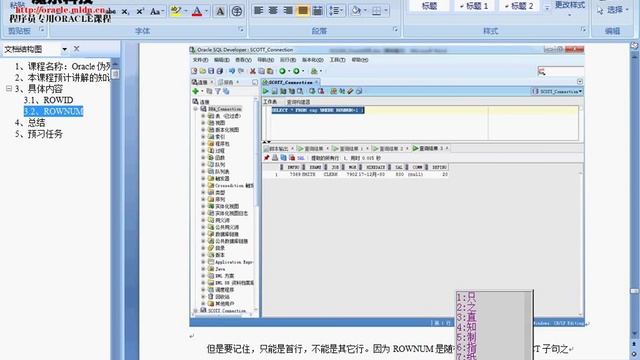The image size is (640, 360).
Task: Navigate to heading 5、预习任务
Action: click(39, 134)
